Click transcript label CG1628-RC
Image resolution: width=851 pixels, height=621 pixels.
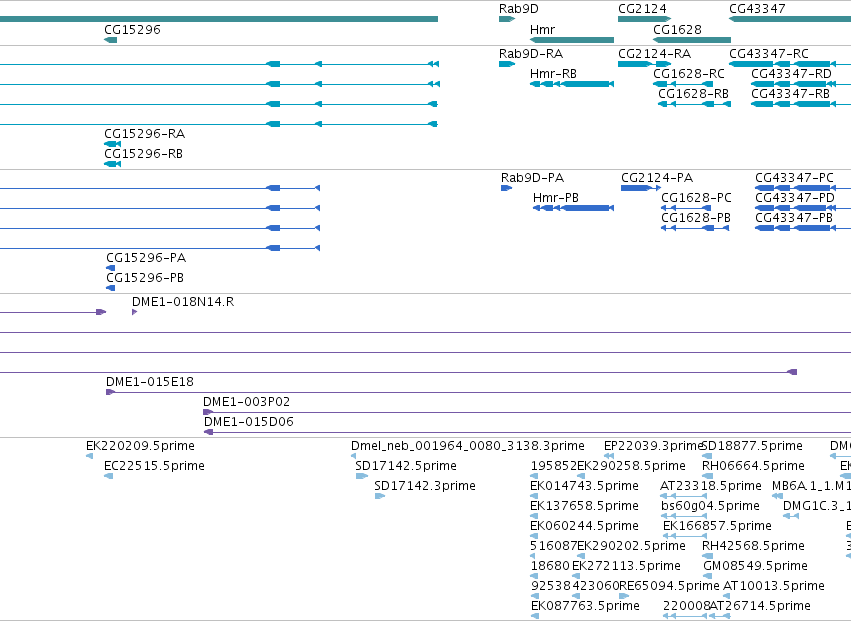689,74
